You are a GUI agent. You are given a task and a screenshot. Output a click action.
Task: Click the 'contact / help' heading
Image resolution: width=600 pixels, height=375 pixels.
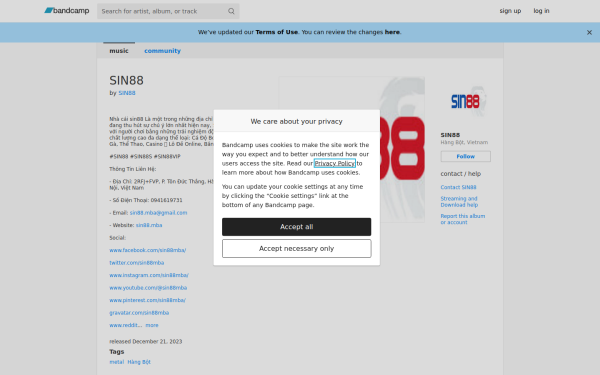[461, 174]
